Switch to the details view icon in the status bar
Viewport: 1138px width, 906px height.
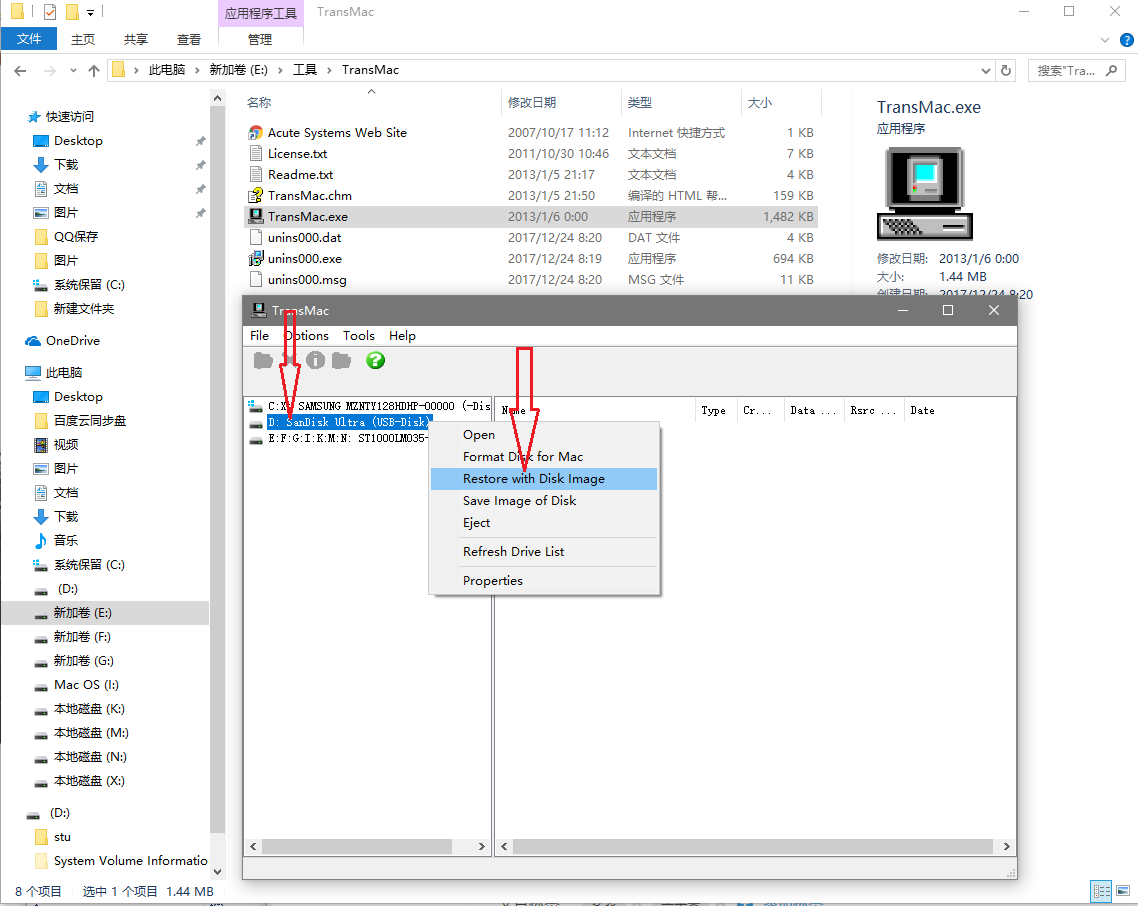pyautogui.click(x=1102, y=891)
